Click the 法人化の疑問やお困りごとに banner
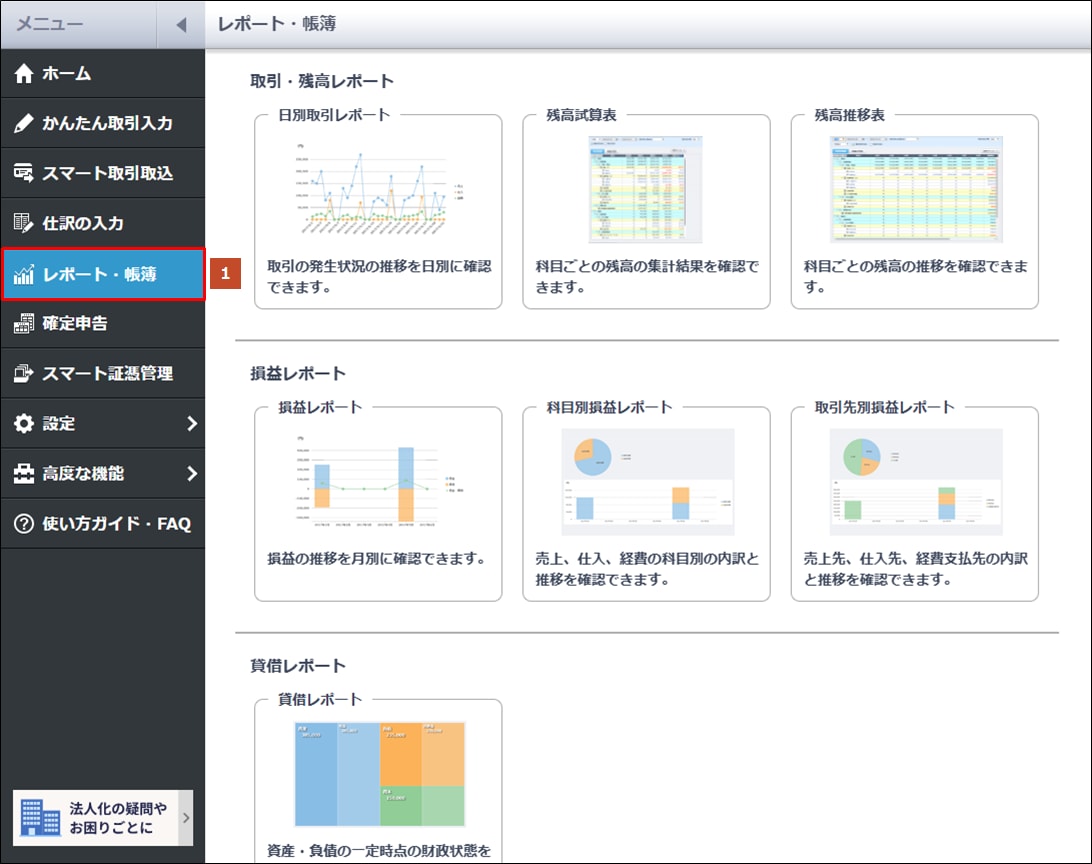The width and height of the screenshot is (1092, 864). coord(102,818)
